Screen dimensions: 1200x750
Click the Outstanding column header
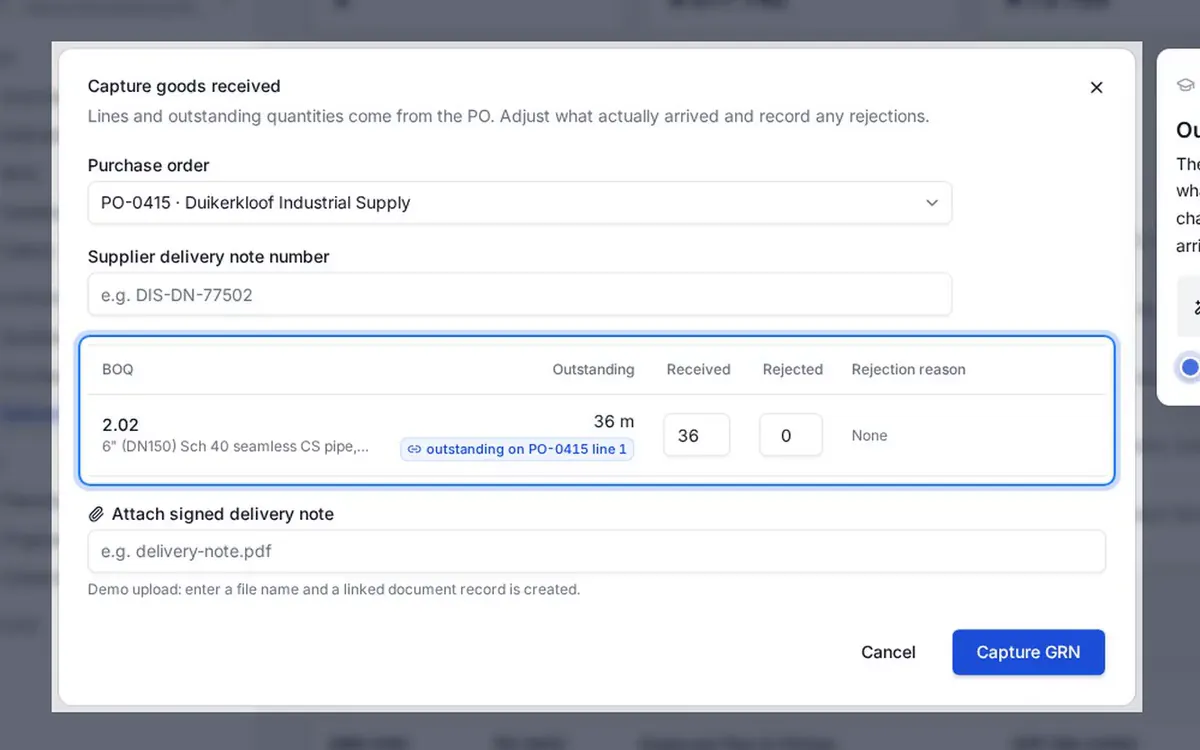(593, 369)
